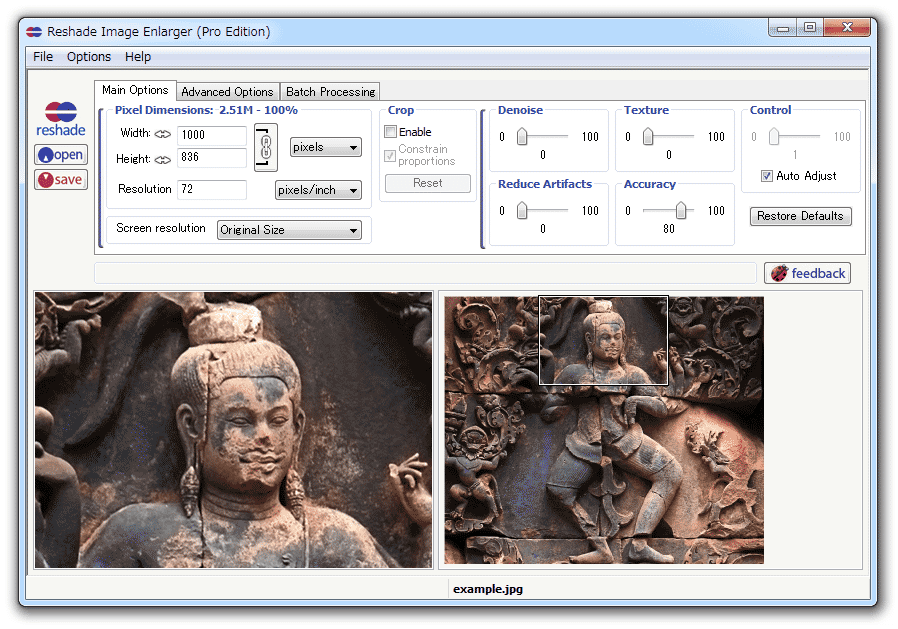
Task: Click the enlarged preview image on the left
Action: point(234,430)
